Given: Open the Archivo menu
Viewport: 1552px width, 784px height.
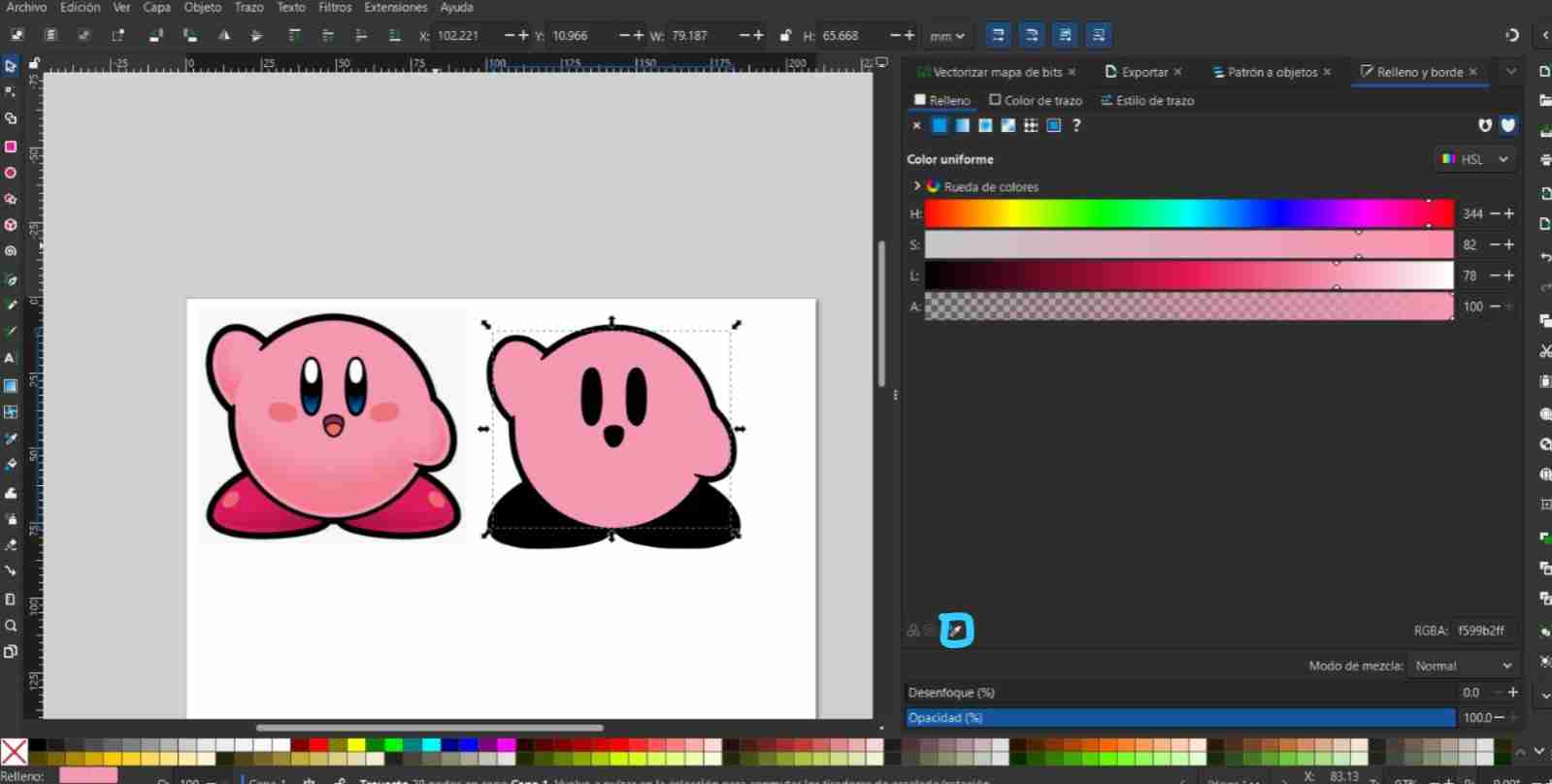Looking at the screenshot, I should click(x=26, y=7).
